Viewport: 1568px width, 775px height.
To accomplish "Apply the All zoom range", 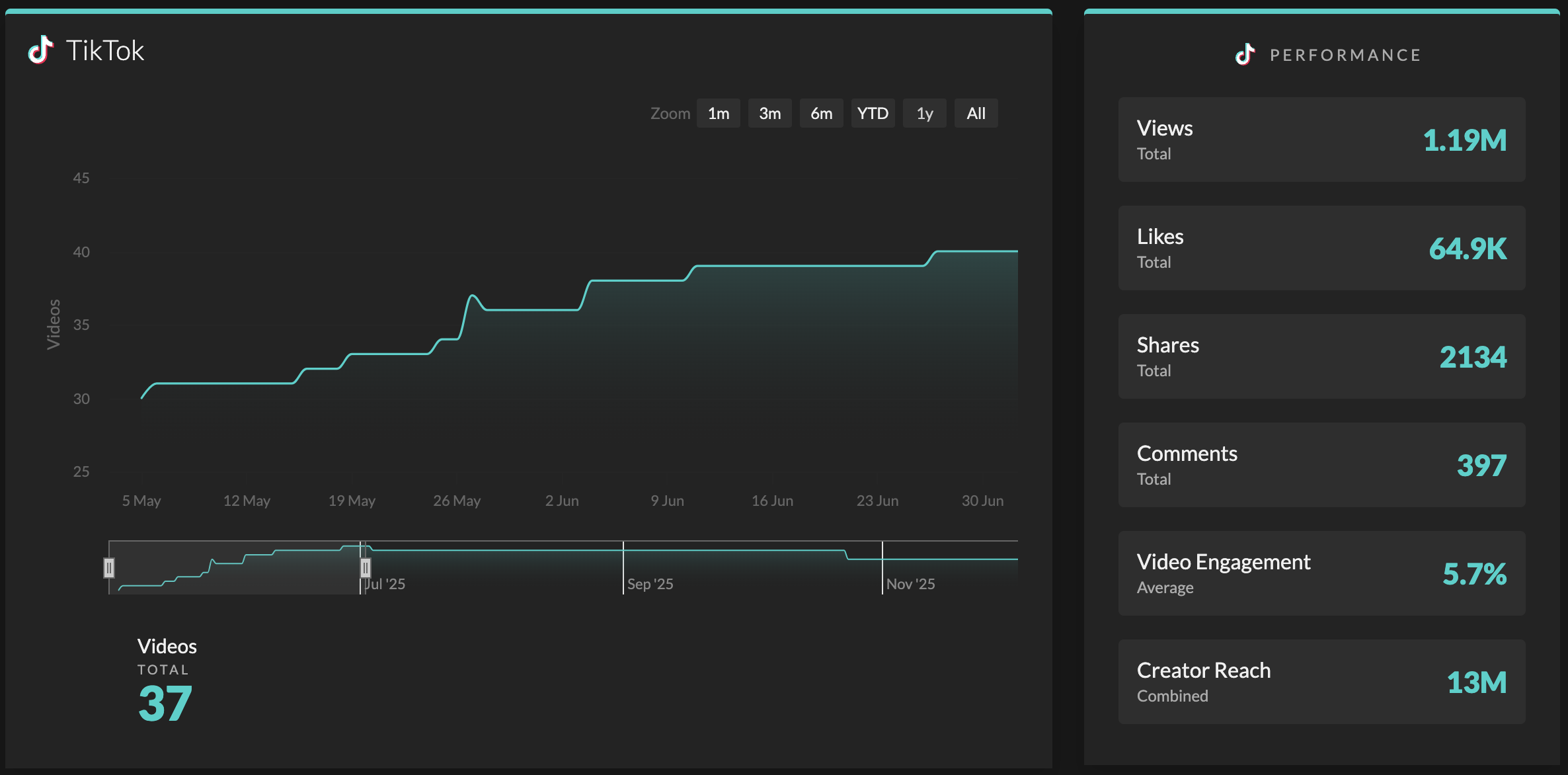I will [x=976, y=113].
